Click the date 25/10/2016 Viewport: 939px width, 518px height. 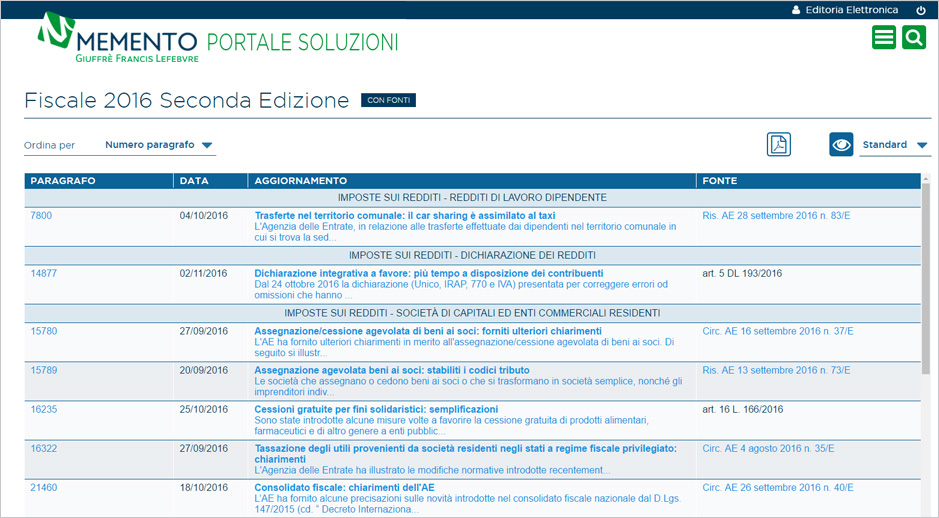204,410
